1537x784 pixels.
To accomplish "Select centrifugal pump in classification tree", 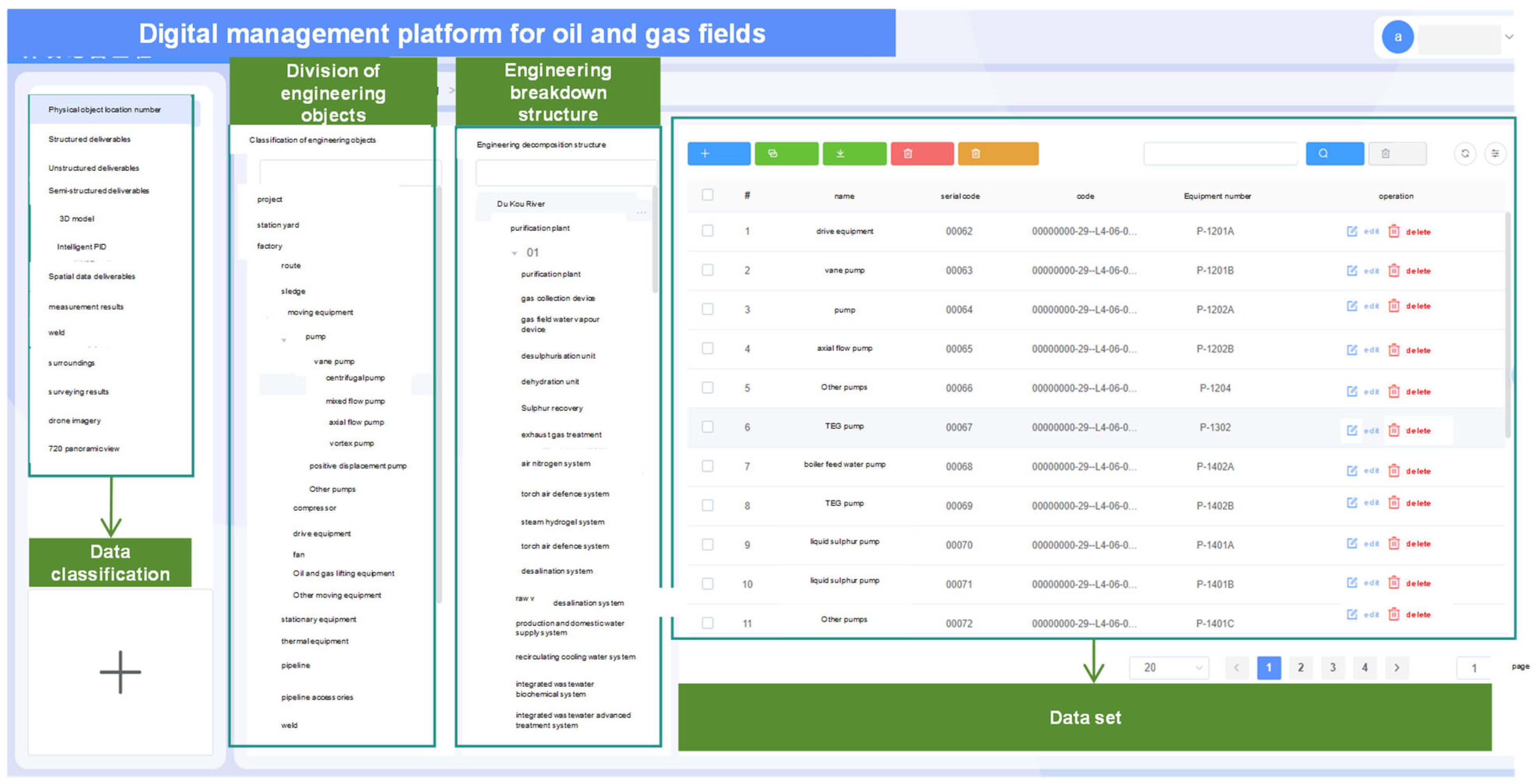I will [x=355, y=378].
